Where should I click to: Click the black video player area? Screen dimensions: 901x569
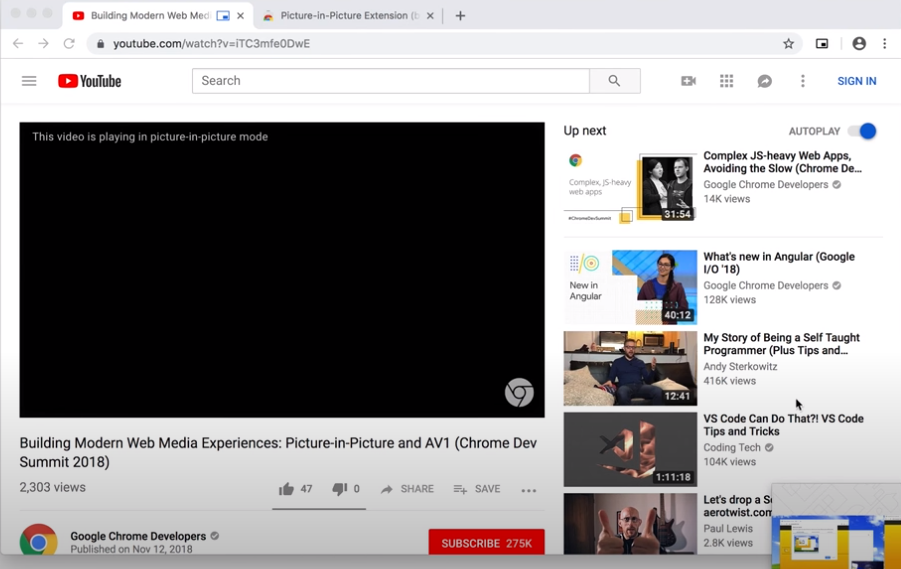pyautogui.click(x=282, y=270)
